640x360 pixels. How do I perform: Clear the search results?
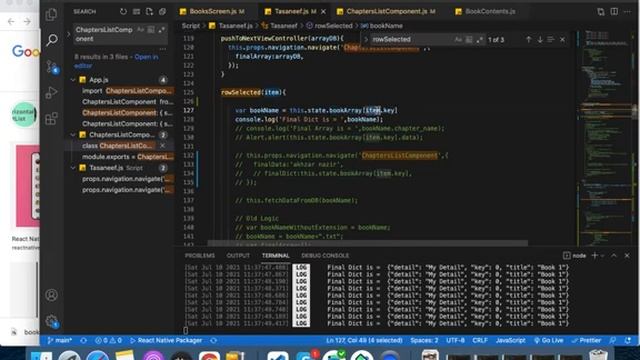pyautogui.click(x=136, y=11)
